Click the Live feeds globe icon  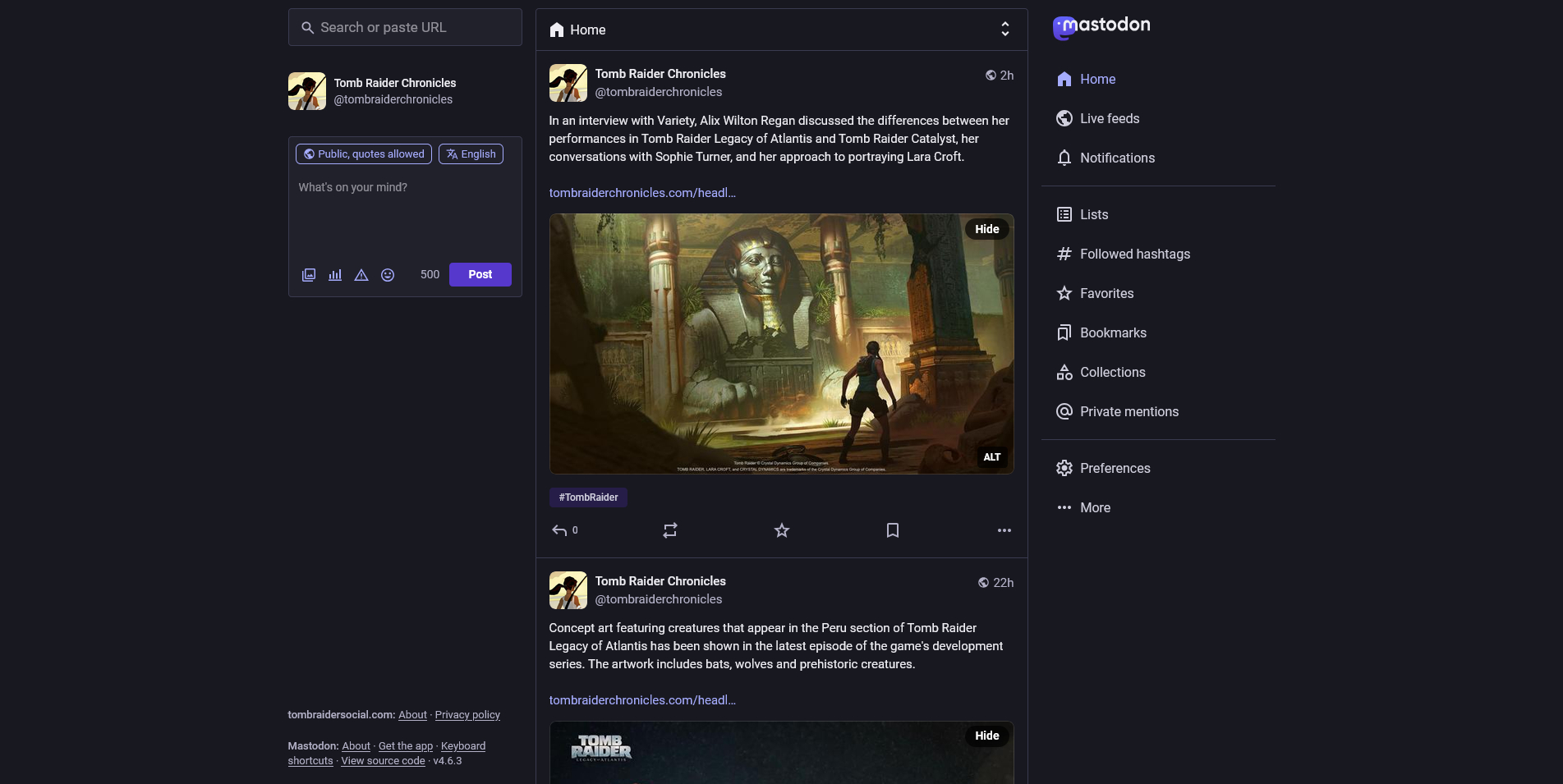pyautogui.click(x=1064, y=118)
